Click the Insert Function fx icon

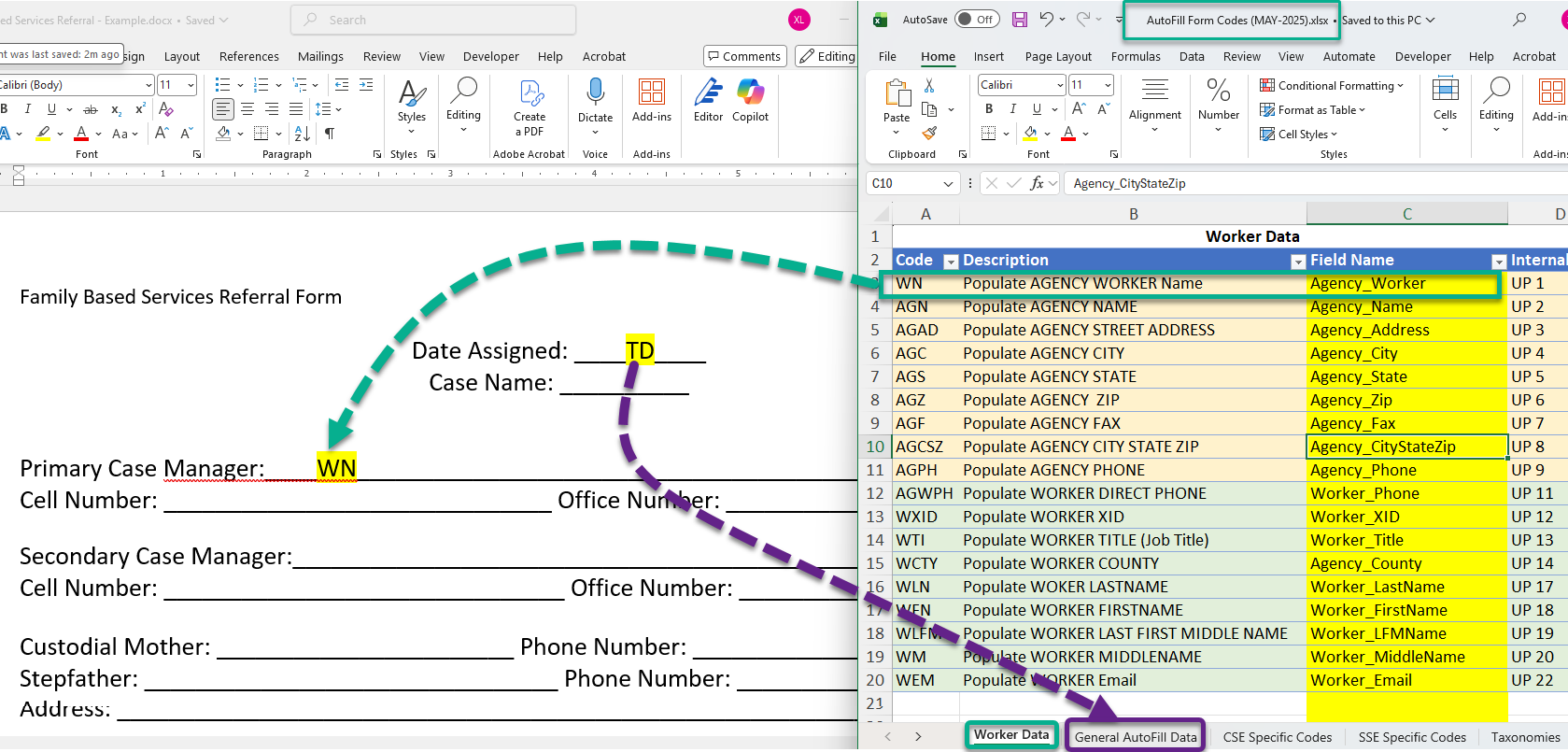[1037, 183]
